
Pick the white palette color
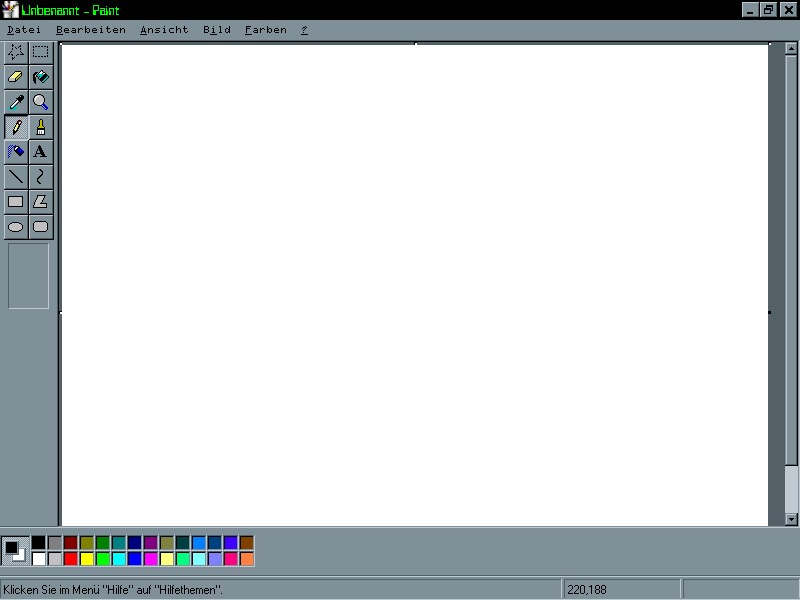39,559
